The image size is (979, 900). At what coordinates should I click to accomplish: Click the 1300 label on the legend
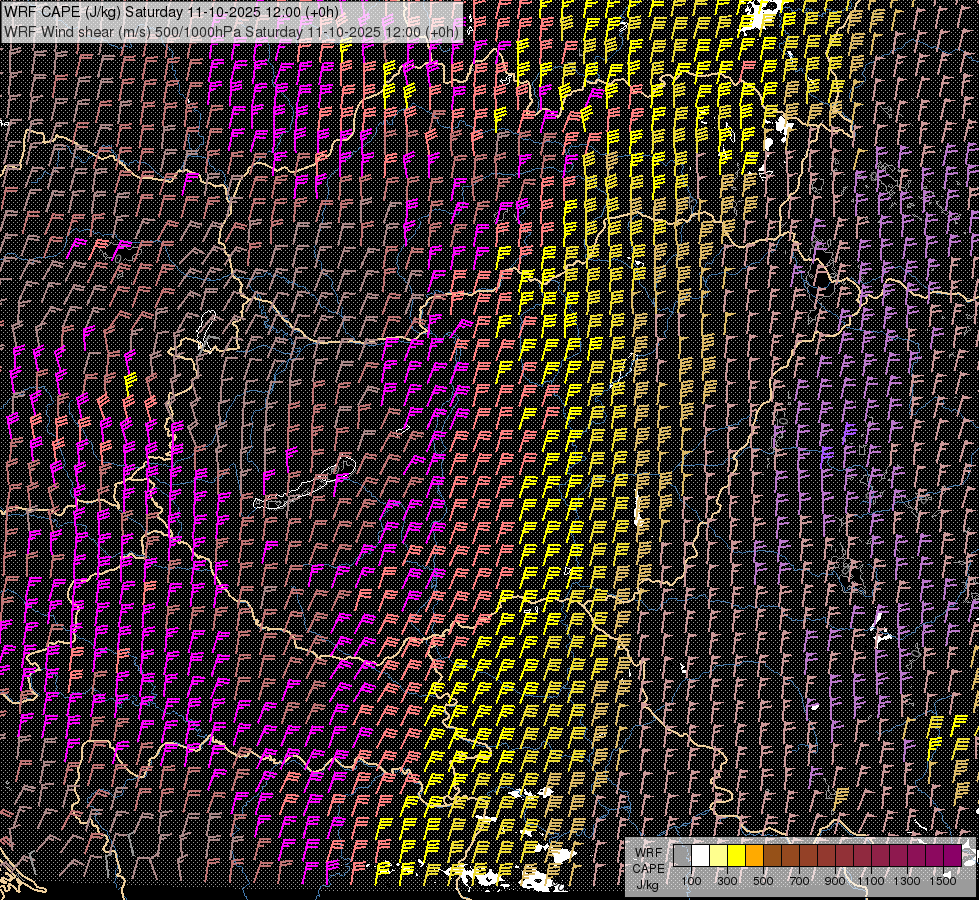(907, 881)
